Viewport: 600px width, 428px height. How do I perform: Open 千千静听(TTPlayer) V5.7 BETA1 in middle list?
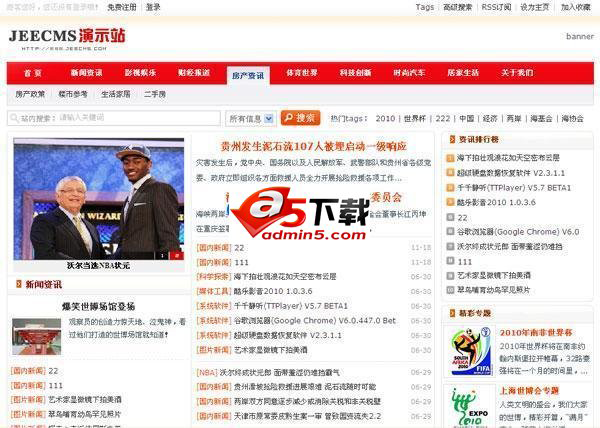[290, 306]
